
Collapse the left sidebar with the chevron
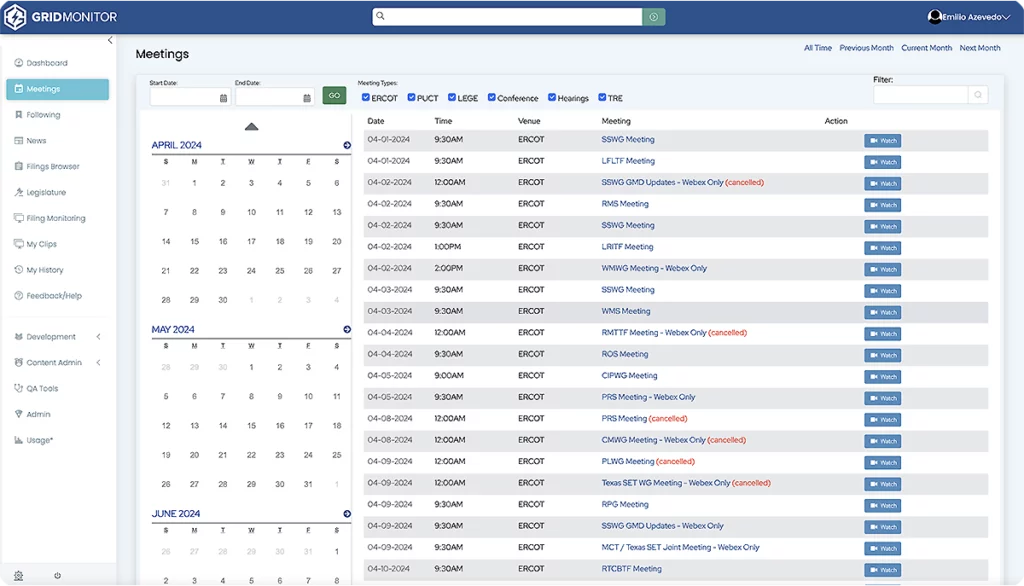[110, 41]
